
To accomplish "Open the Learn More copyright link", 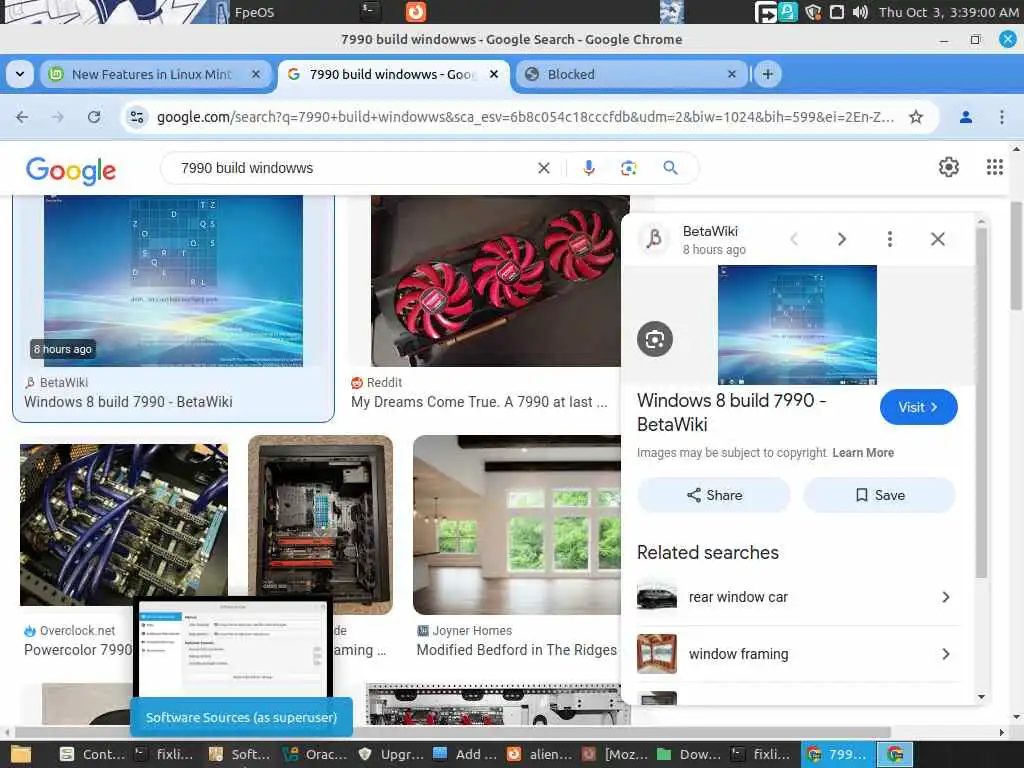I will 863,453.
